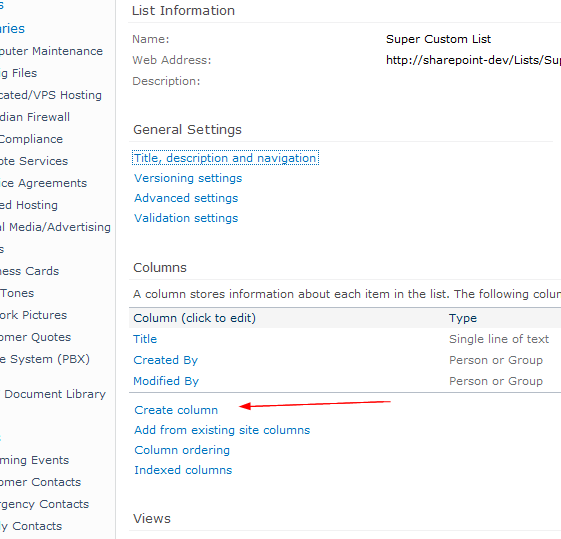Screen dimensions: 561x539
Task: Open Customer Quotes sidebar link
Action: [x=35, y=337]
